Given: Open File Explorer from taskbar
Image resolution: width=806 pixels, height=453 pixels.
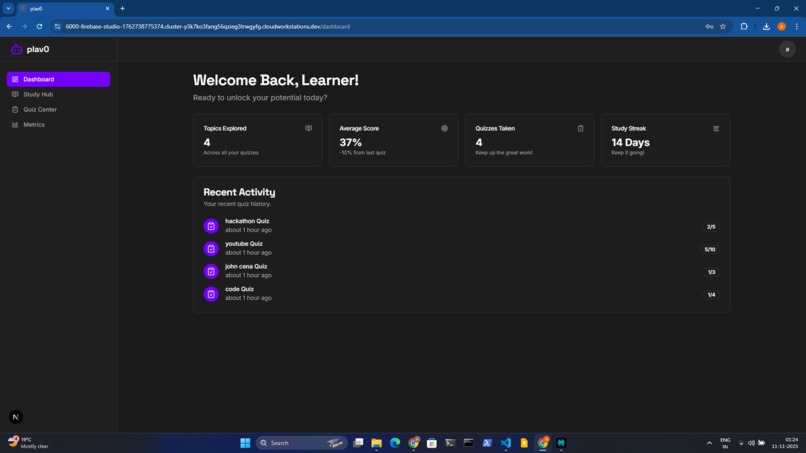Looking at the screenshot, I should click(x=376, y=443).
